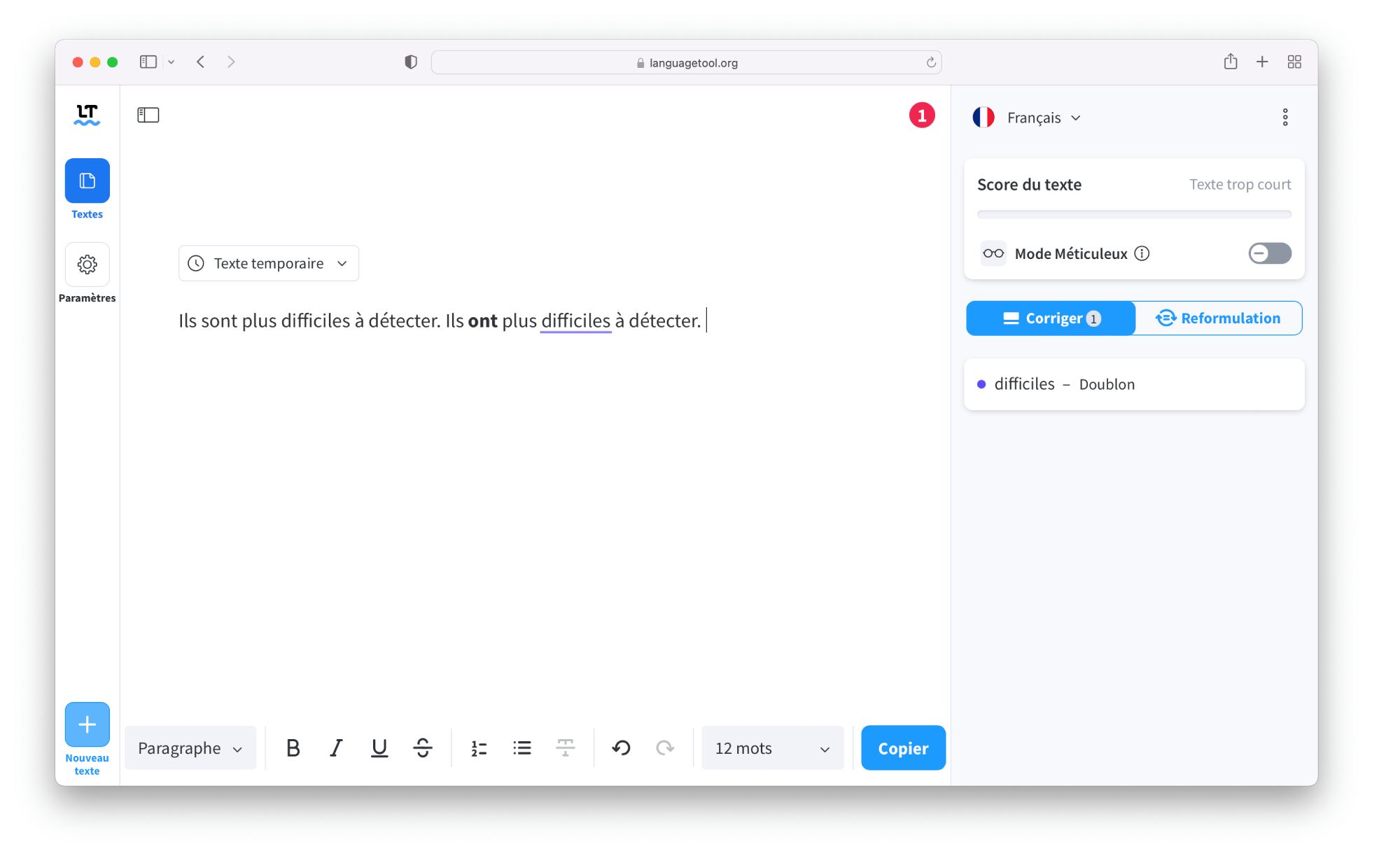Expand the 12 mots word count menu
Screen dimensions: 1400x842
coord(772,748)
